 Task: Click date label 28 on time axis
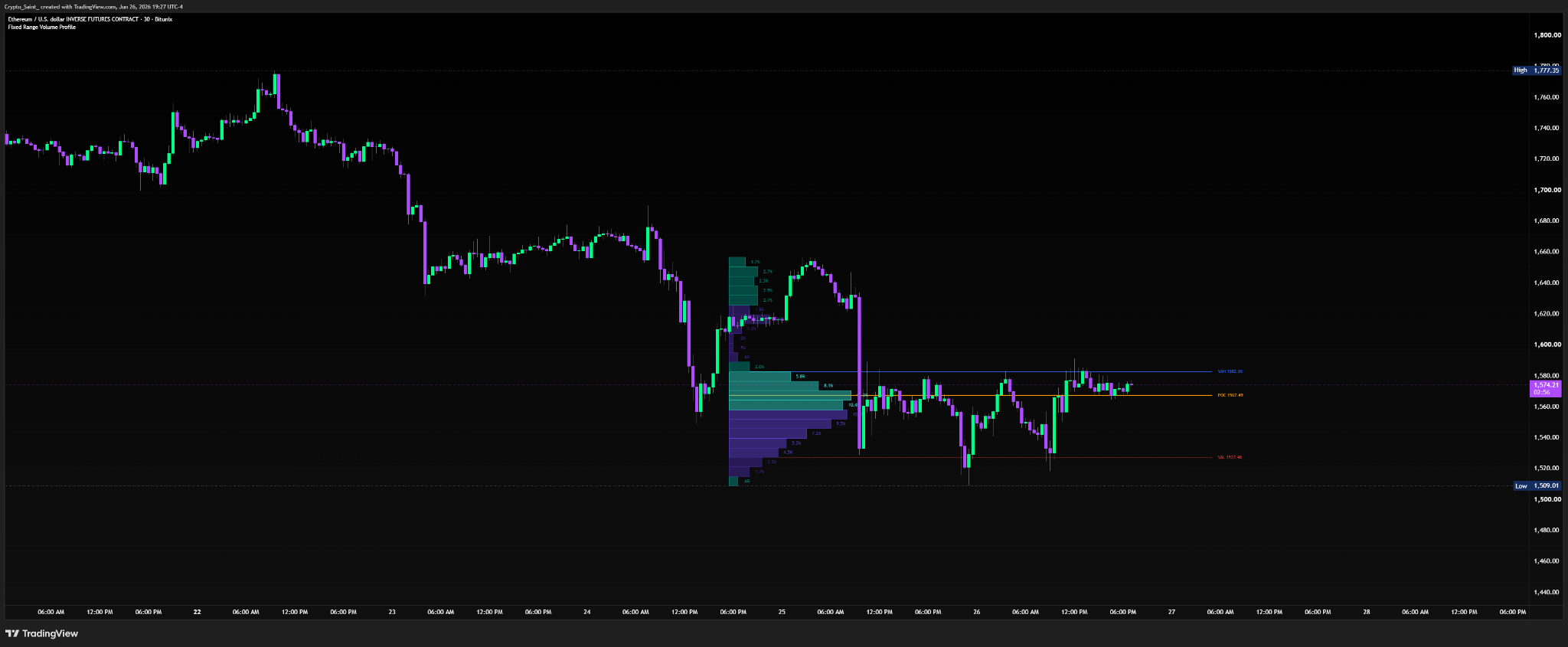click(x=1367, y=612)
